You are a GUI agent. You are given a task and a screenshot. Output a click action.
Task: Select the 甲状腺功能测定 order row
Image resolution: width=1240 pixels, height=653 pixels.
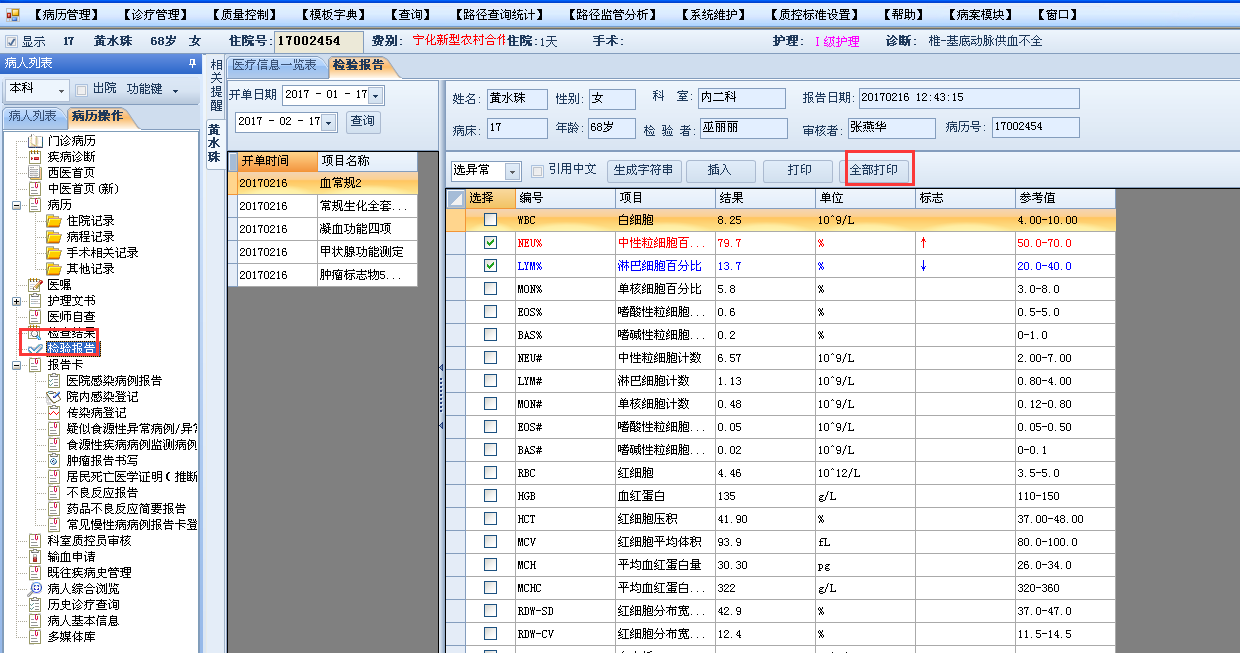[322, 252]
